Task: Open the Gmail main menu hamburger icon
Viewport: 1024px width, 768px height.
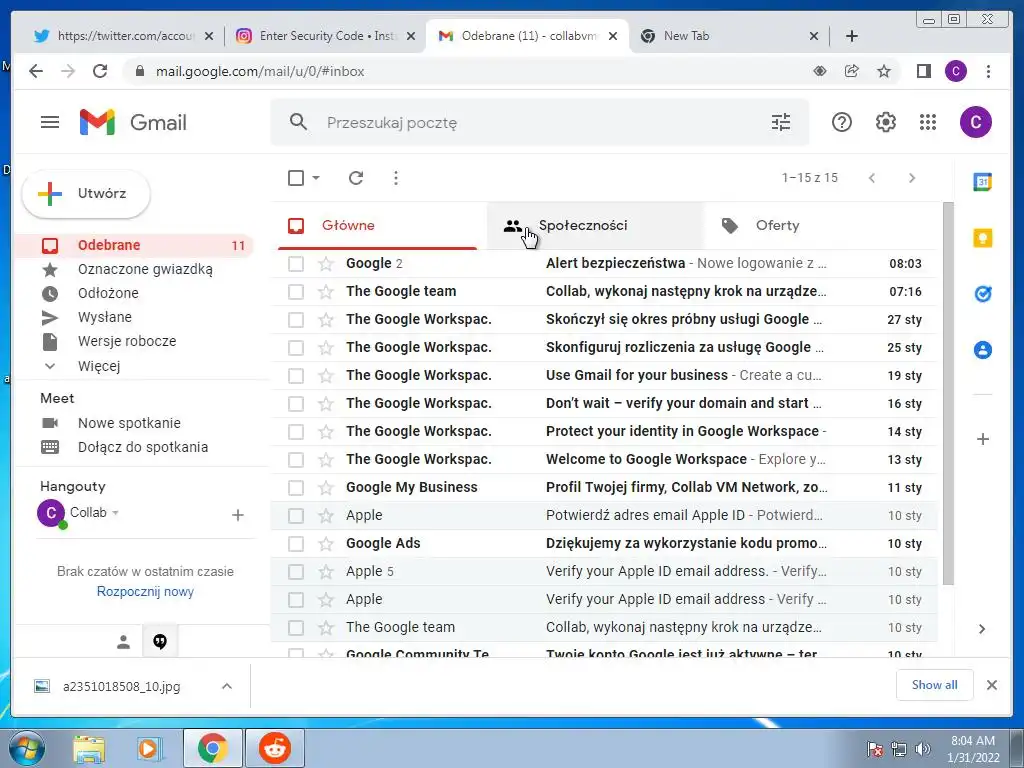Action: (50, 122)
